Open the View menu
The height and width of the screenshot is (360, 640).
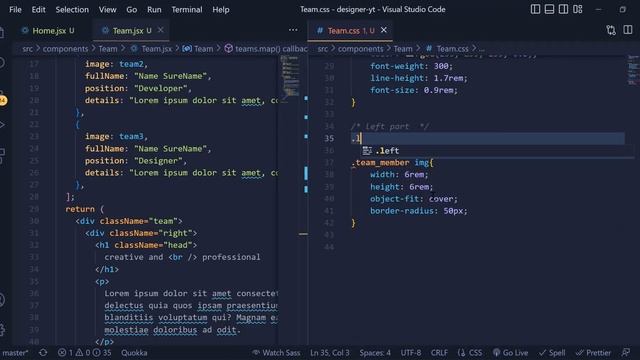107,9
